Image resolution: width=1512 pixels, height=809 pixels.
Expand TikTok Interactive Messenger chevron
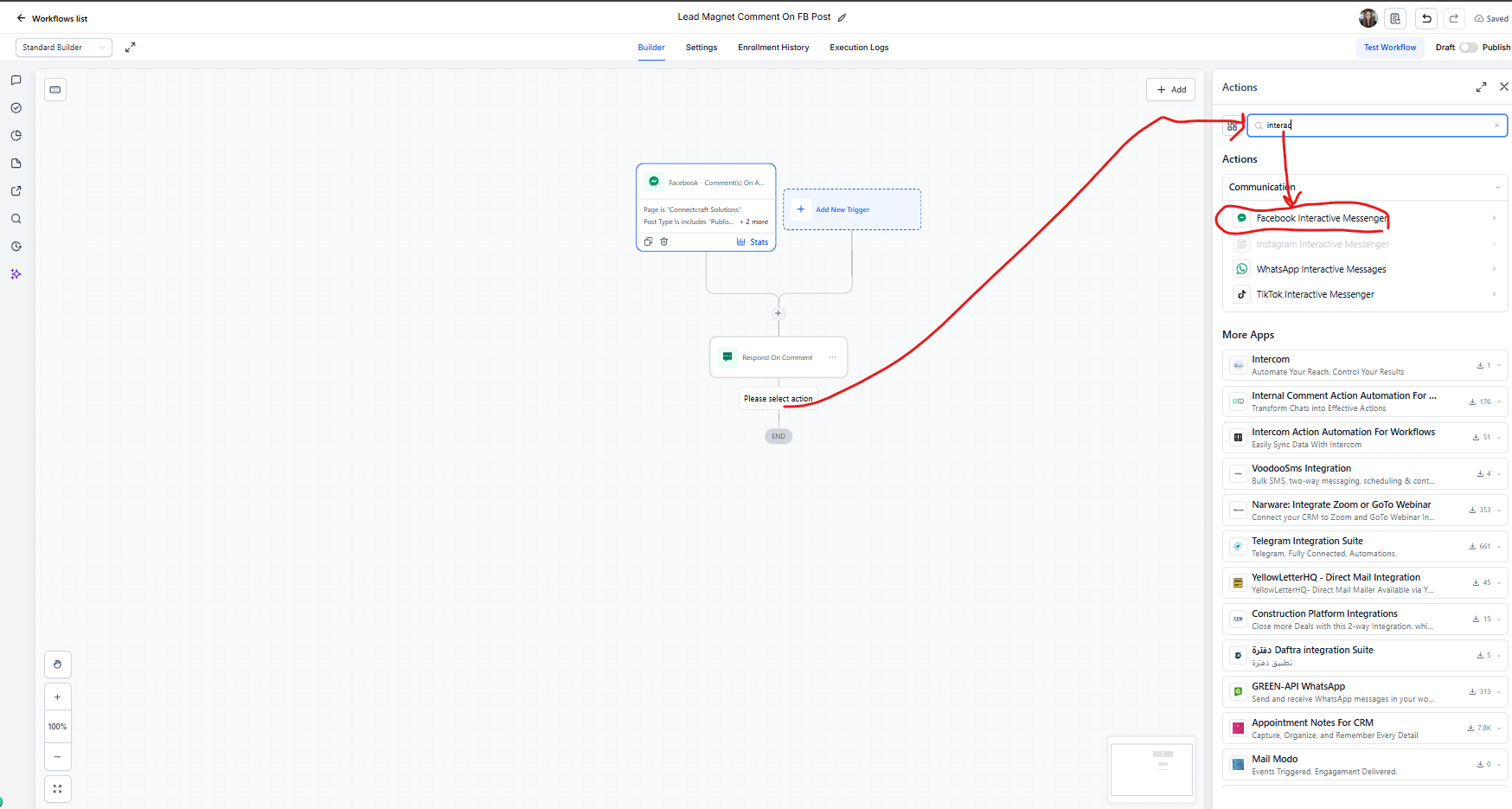1494,294
